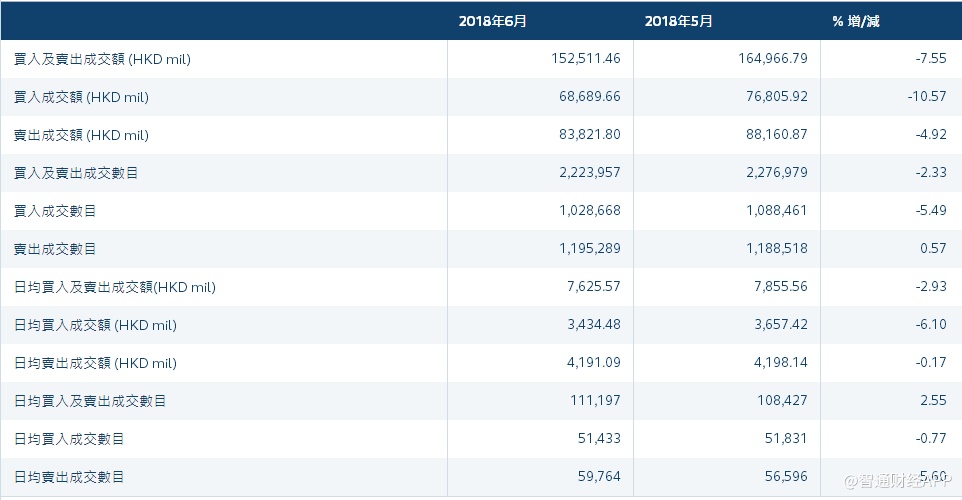Screen dimensions: 962x500
Task: Click the 賣出成交額 (HKD mil) row label
Action: 82,135
